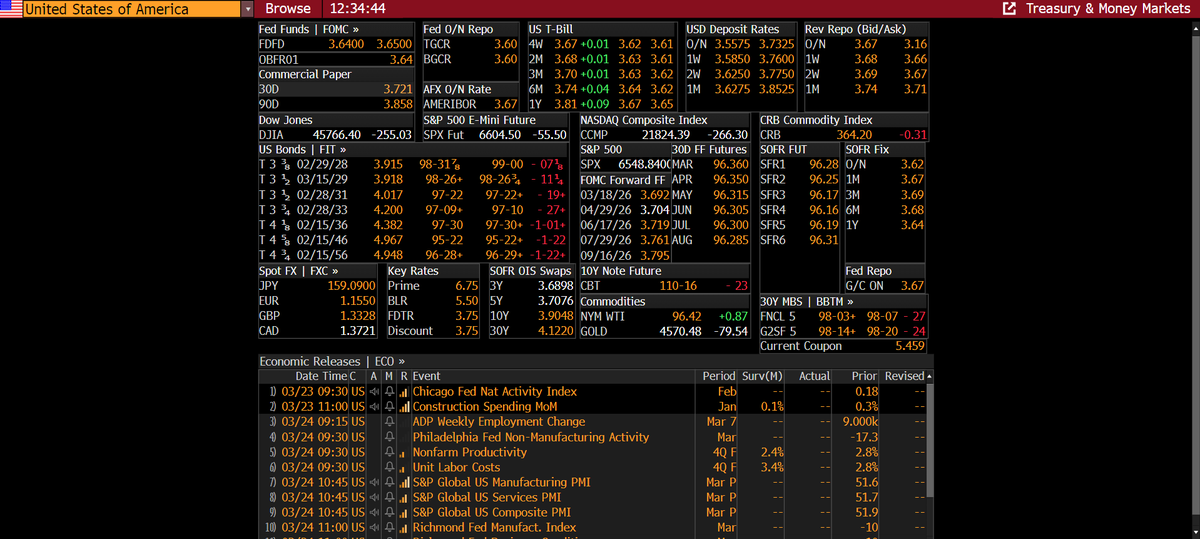Click the NYM WTI price 96.42

(x=686, y=316)
